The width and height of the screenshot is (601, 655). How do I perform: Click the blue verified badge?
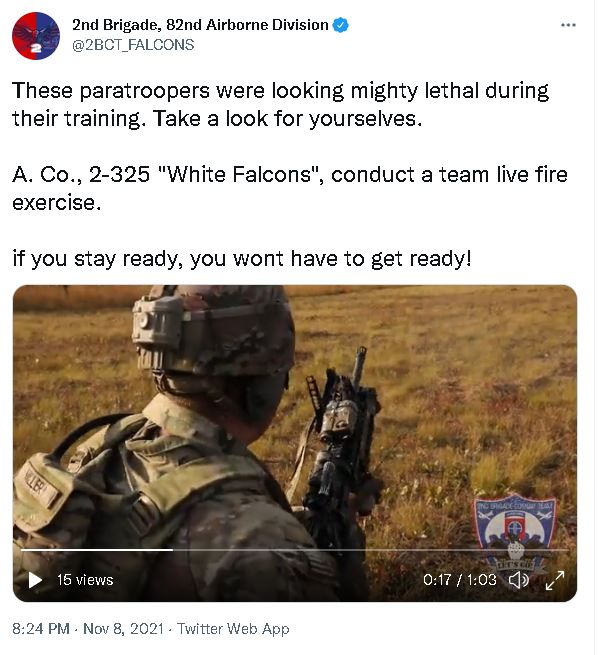click(340, 25)
